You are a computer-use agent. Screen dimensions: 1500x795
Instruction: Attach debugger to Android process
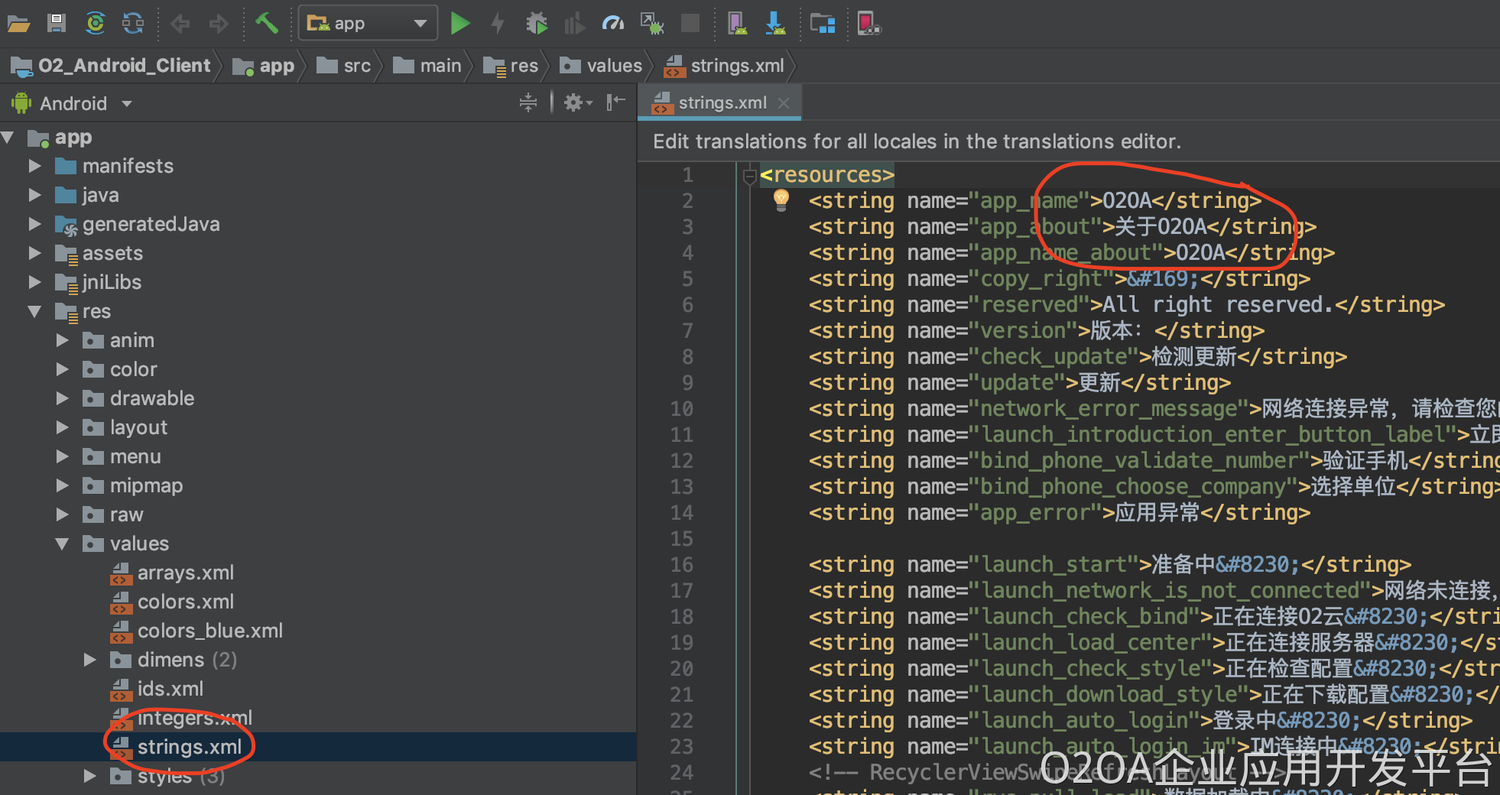click(x=652, y=23)
